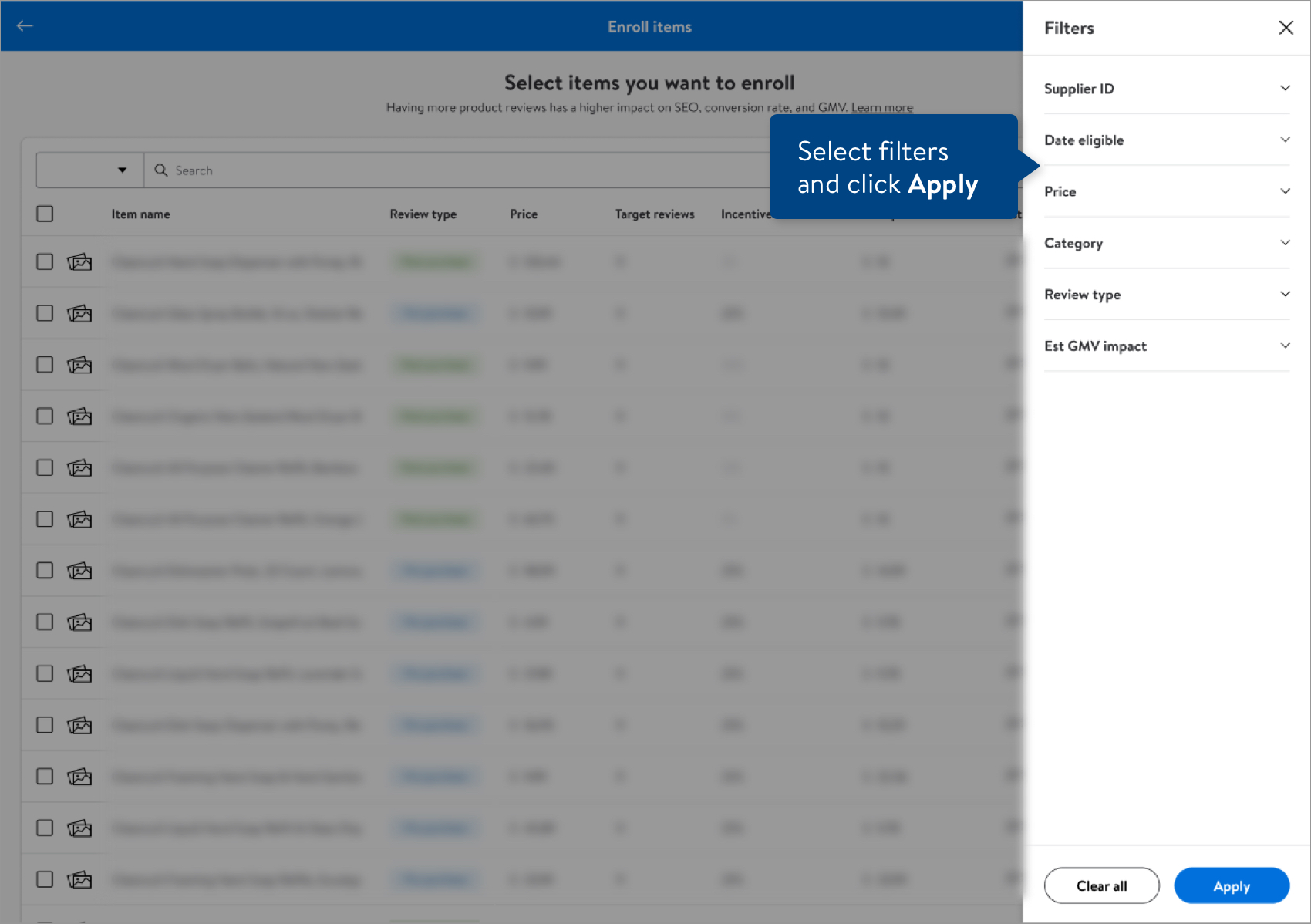Click the image icon in the bottom item row

pyautogui.click(x=79, y=879)
